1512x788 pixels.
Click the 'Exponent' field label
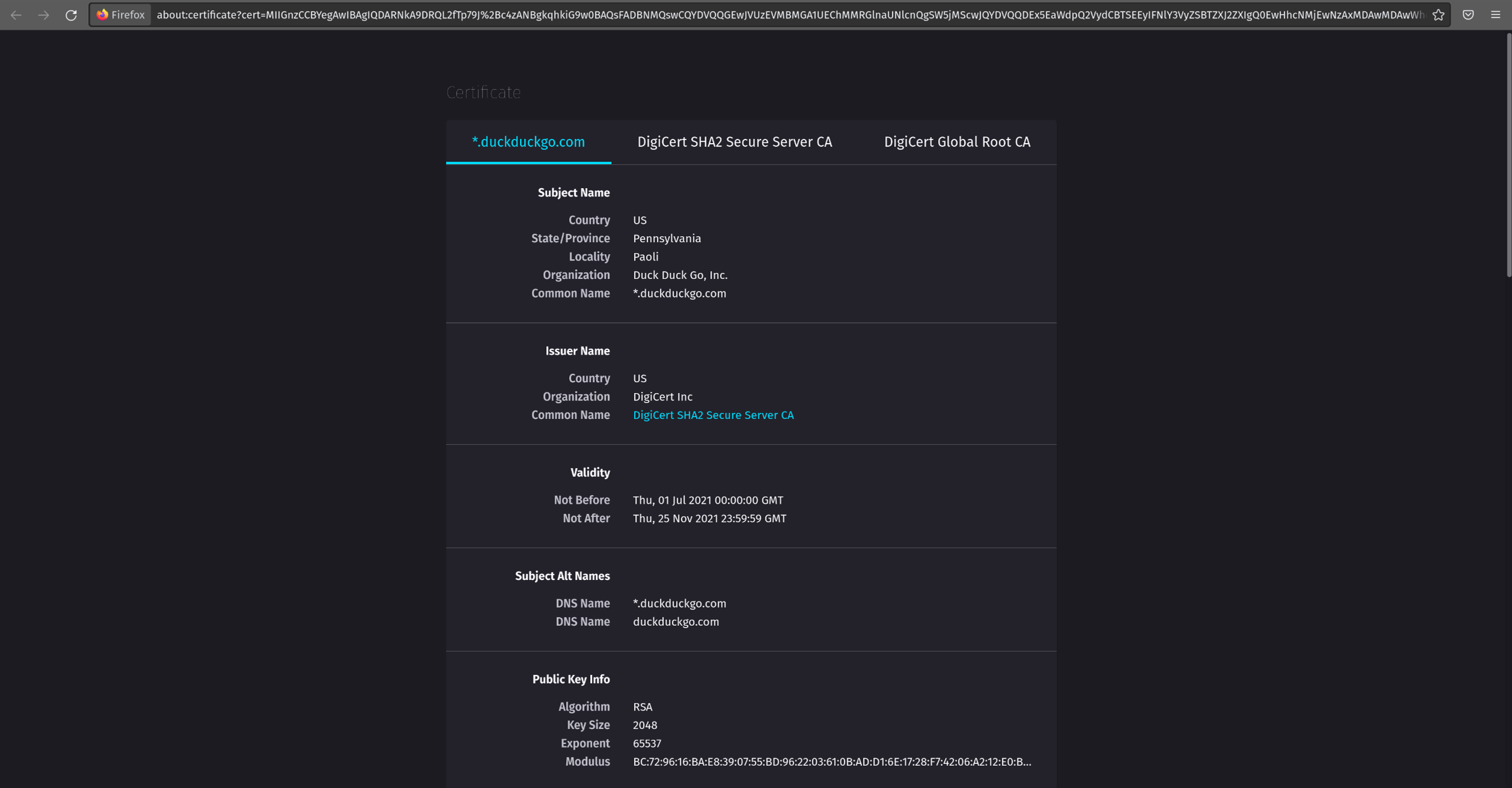coord(585,744)
